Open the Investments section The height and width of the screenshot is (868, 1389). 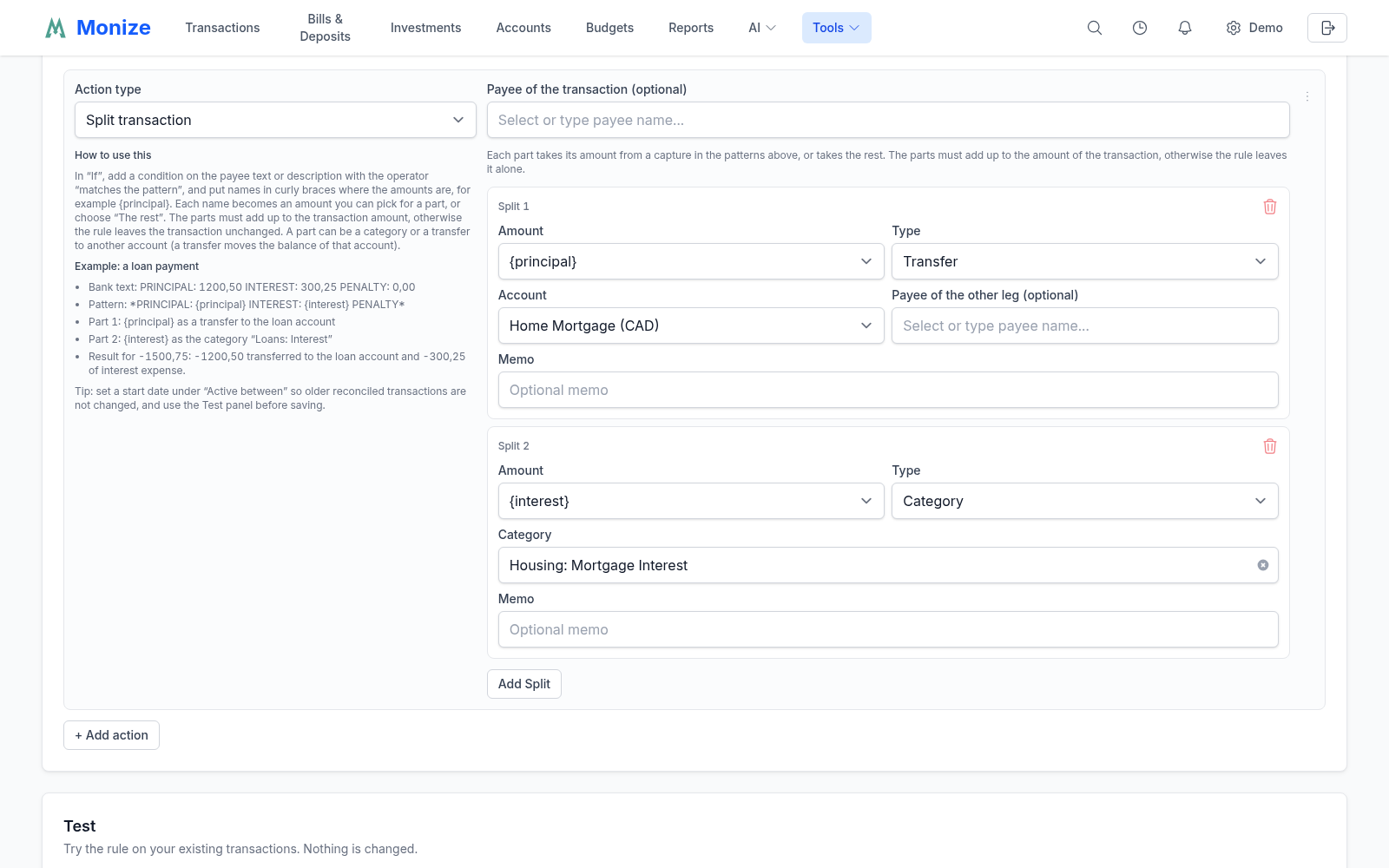pos(425,28)
